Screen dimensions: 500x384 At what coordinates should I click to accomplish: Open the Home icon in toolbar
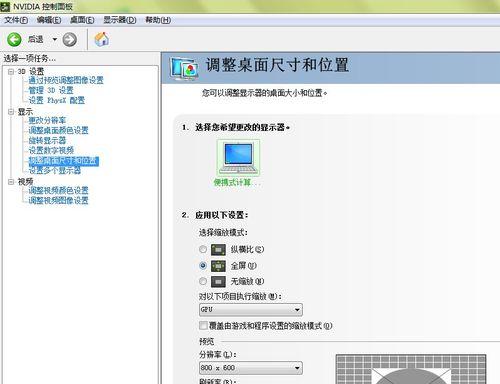(102, 39)
